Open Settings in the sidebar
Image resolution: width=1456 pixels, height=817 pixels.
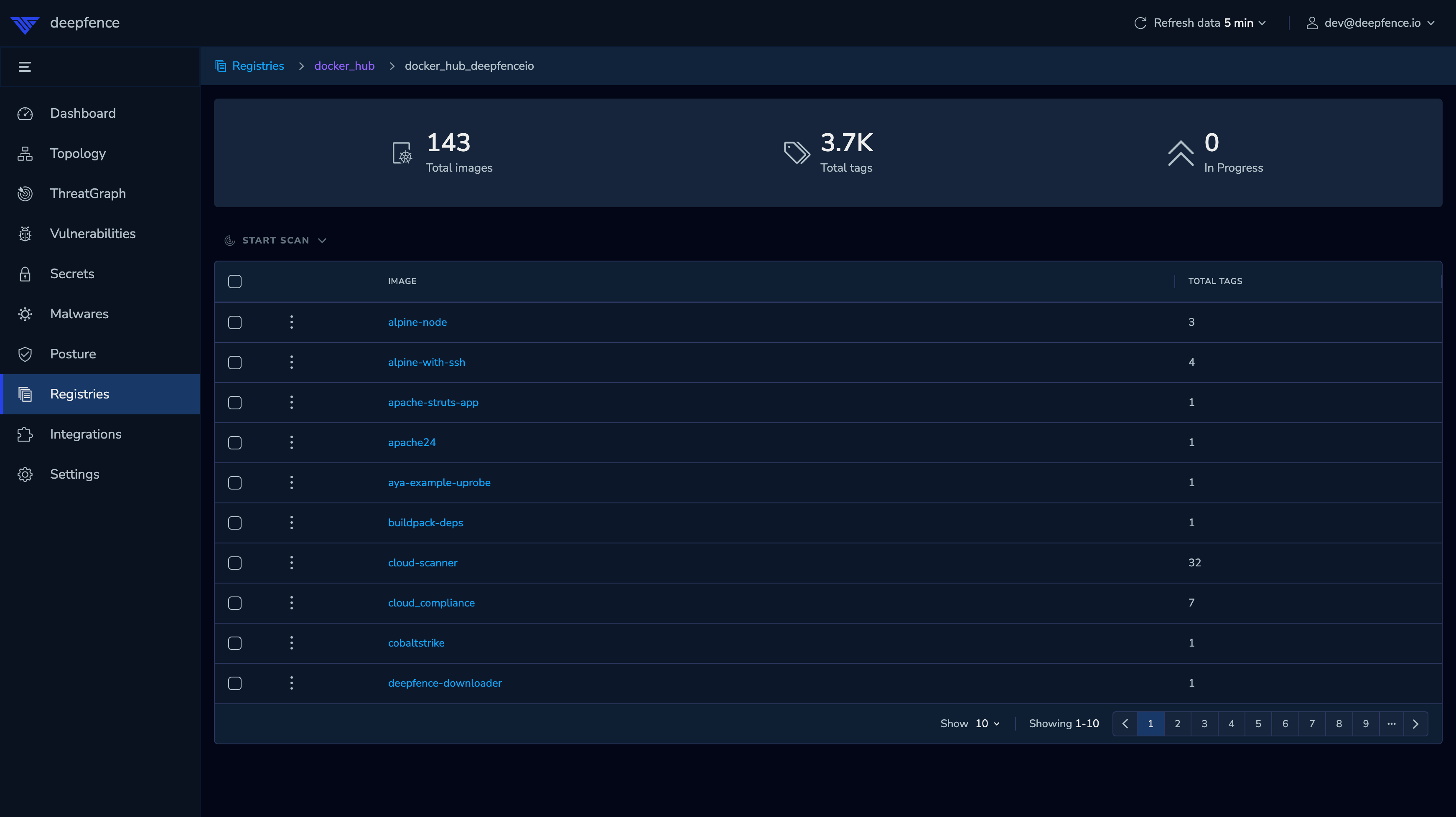[74, 474]
